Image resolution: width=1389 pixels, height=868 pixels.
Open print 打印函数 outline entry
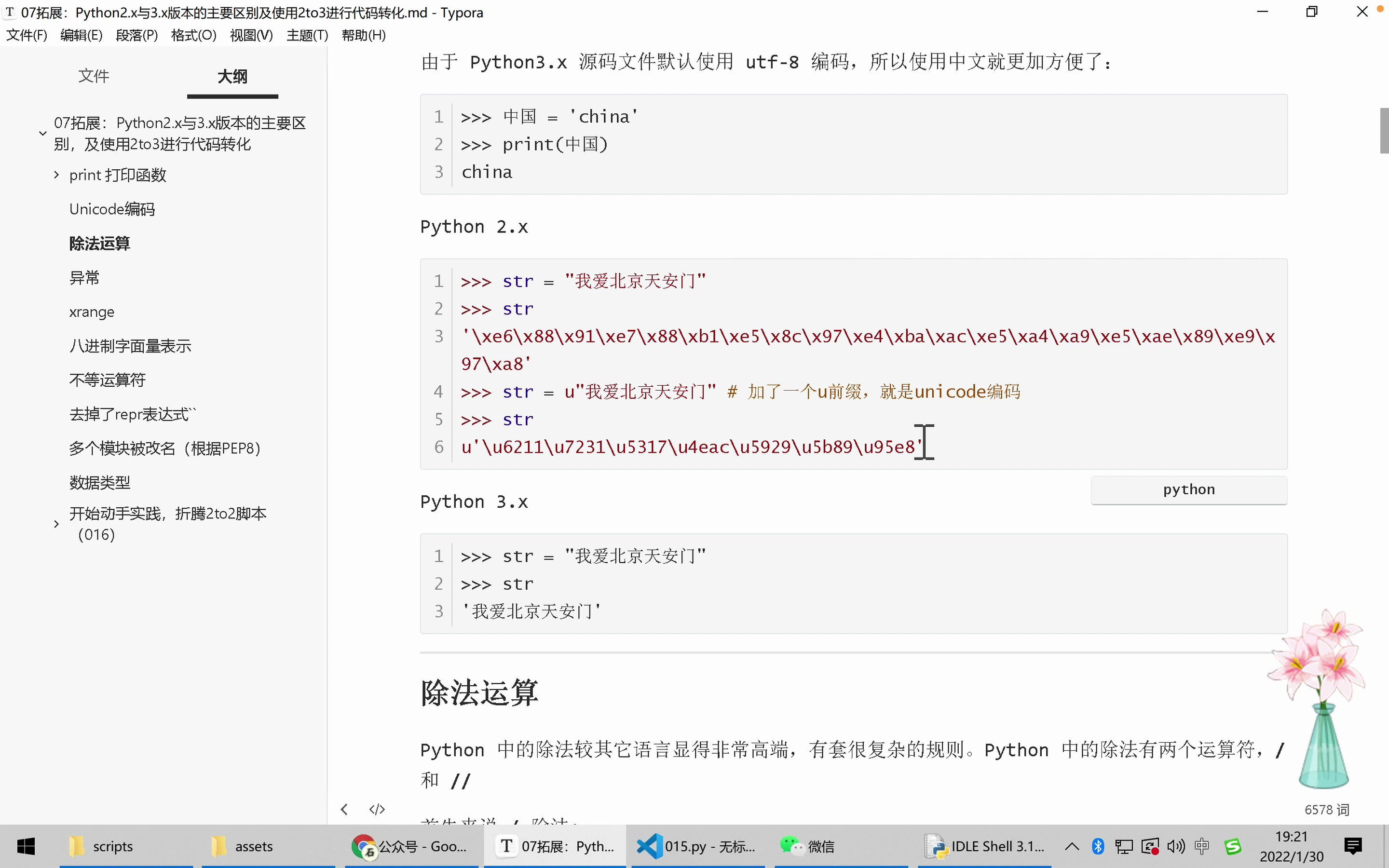118,175
